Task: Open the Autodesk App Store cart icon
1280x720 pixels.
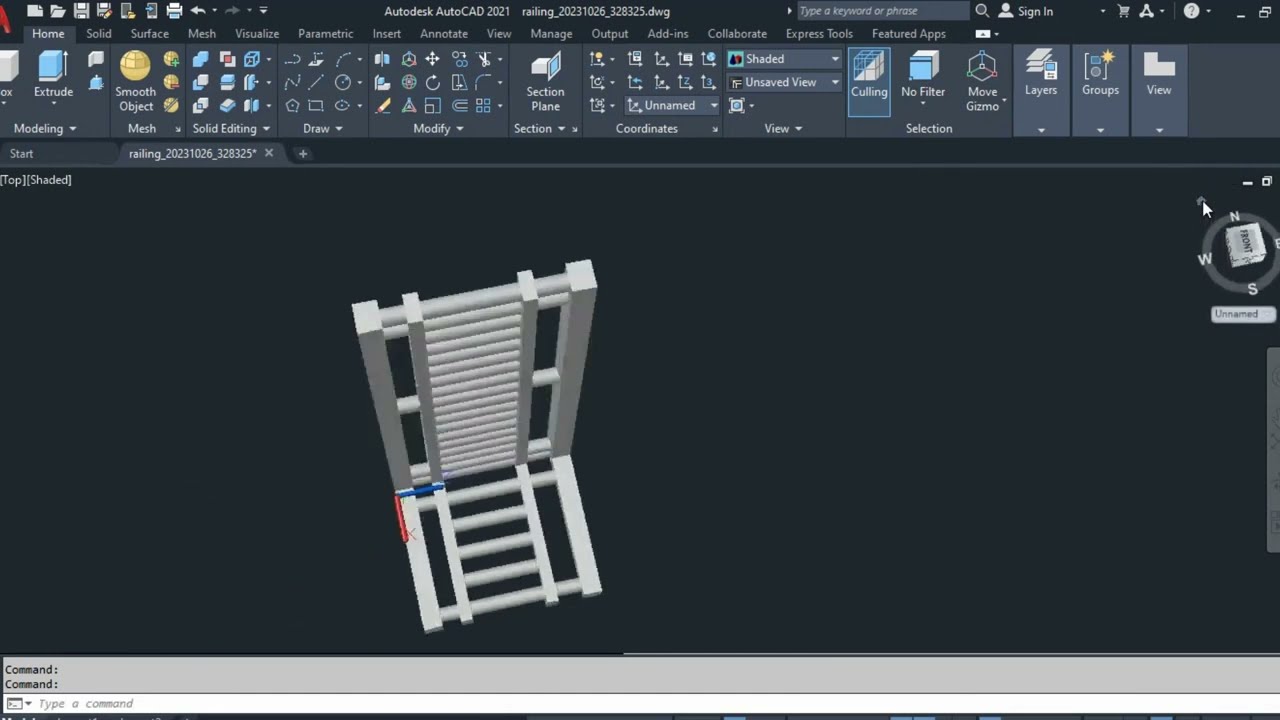Action: [1123, 11]
